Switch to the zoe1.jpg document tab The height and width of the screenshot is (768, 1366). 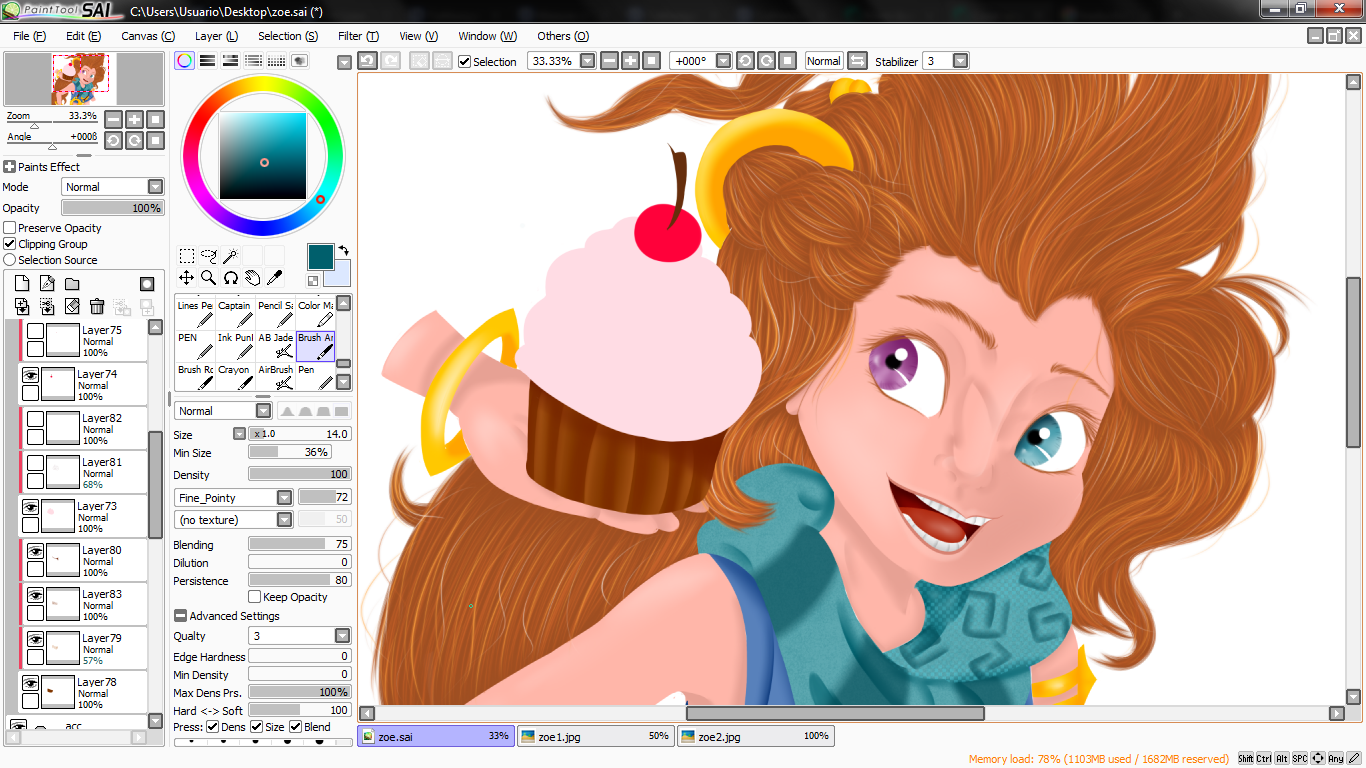tap(595, 736)
